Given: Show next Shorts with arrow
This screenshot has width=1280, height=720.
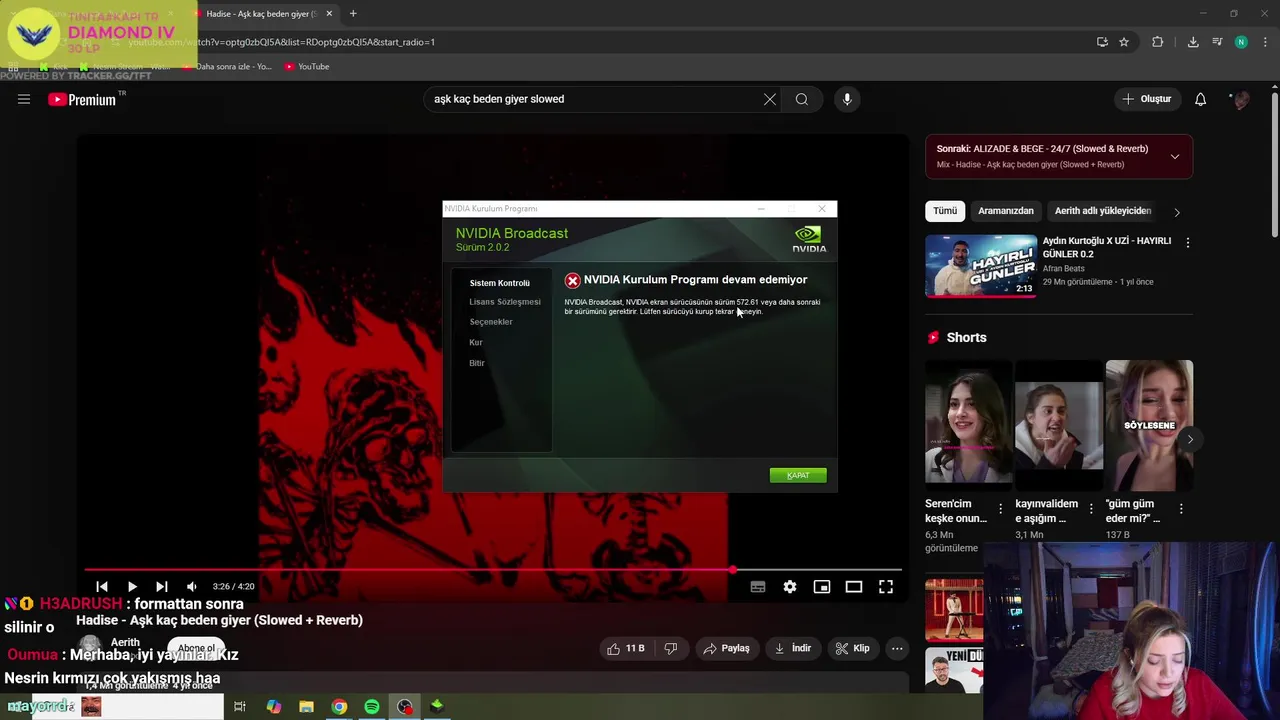Looking at the screenshot, I should click(1190, 439).
